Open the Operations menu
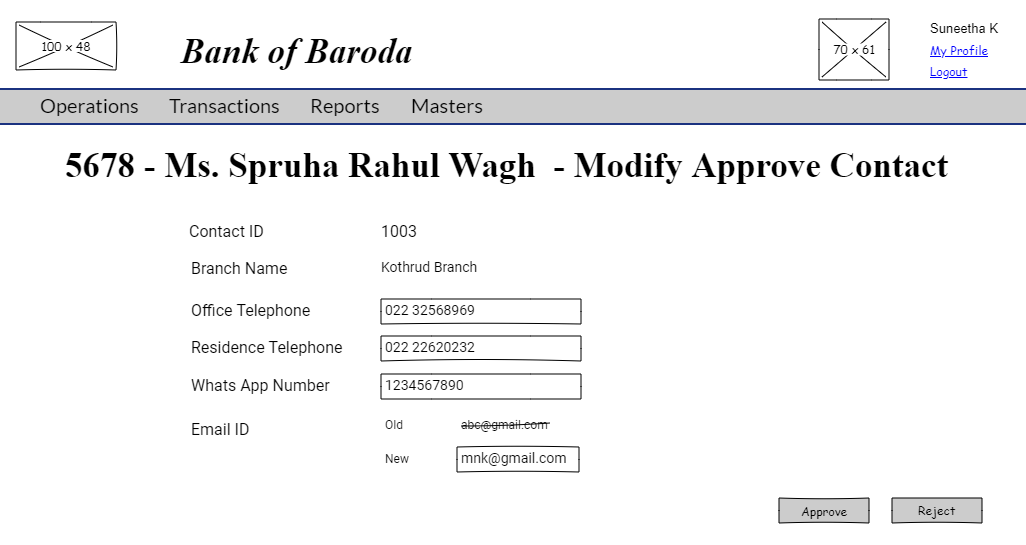Viewport: 1026px width, 545px height. pyautogui.click(x=89, y=106)
